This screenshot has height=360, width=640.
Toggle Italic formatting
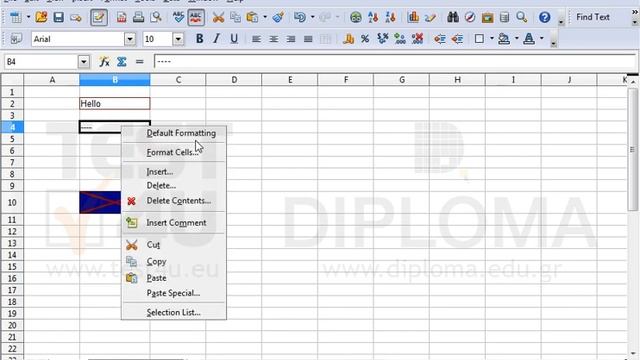coord(216,39)
